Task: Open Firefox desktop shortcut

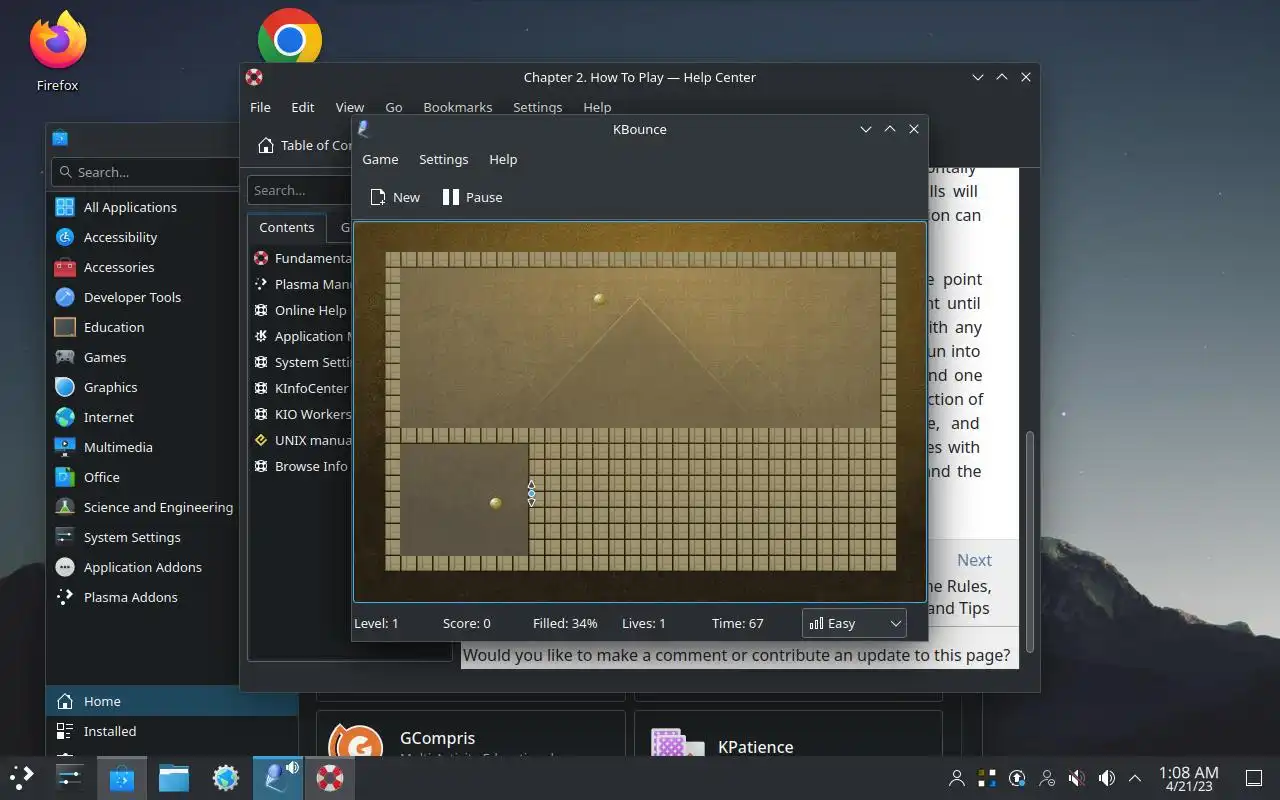Action: coord(57,52)
